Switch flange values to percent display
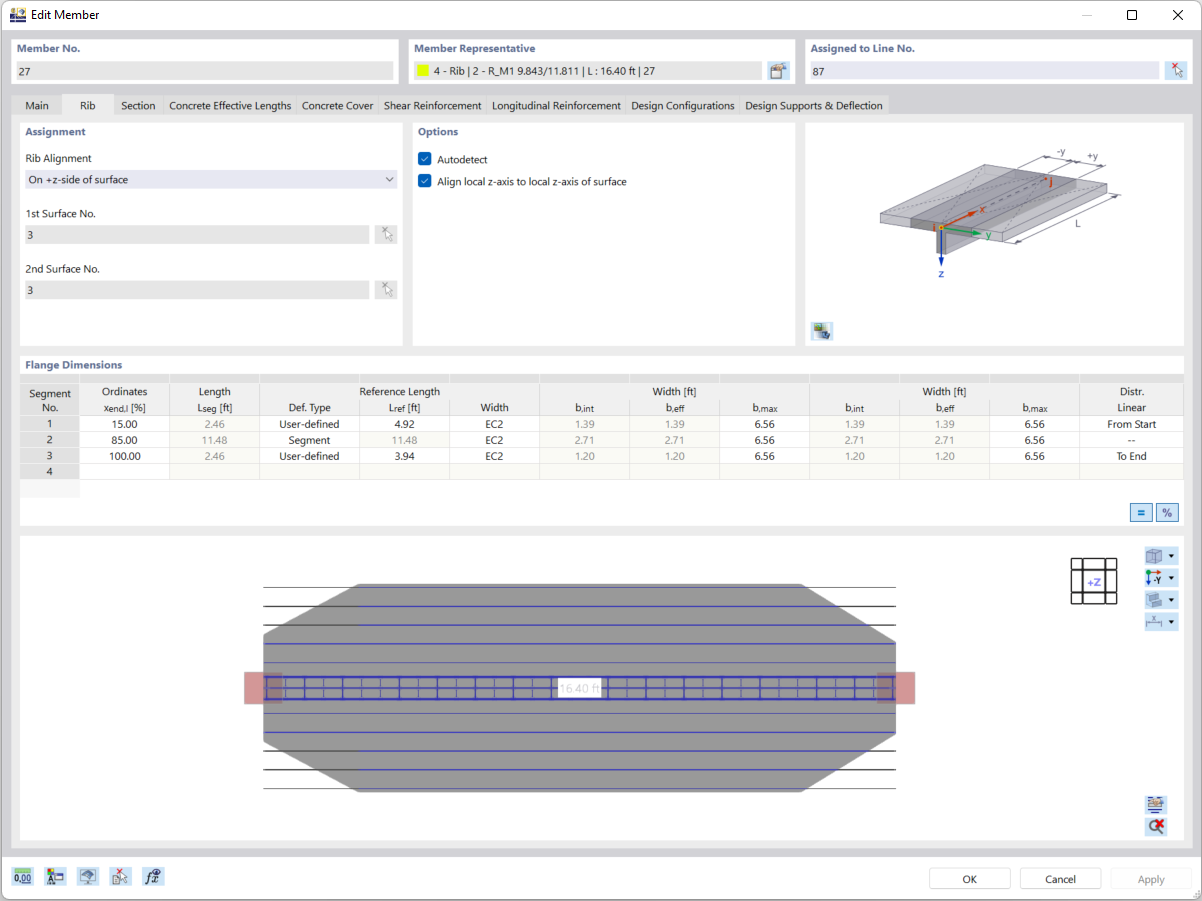1202x901 pixels. [1167, 512]
